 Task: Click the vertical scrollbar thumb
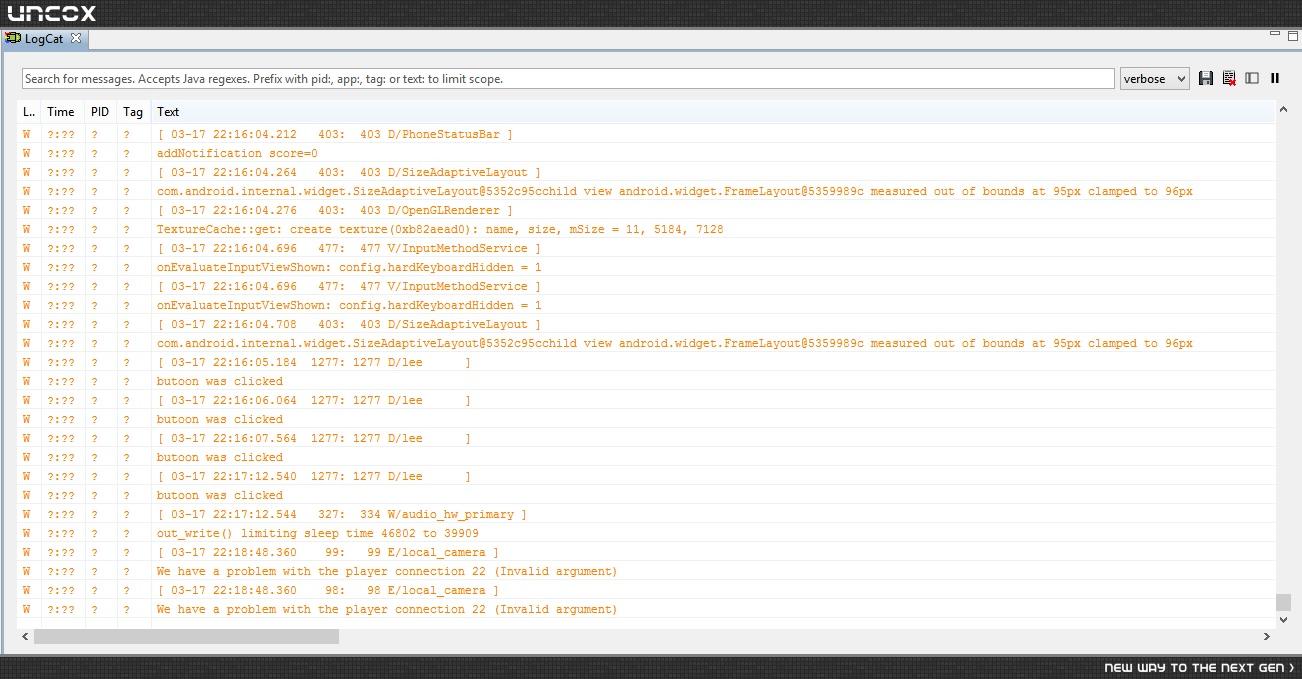click(1284, 602)
